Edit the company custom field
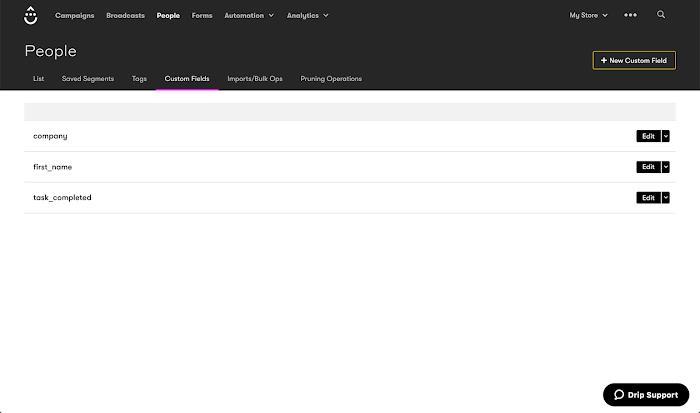 [648, 136]
